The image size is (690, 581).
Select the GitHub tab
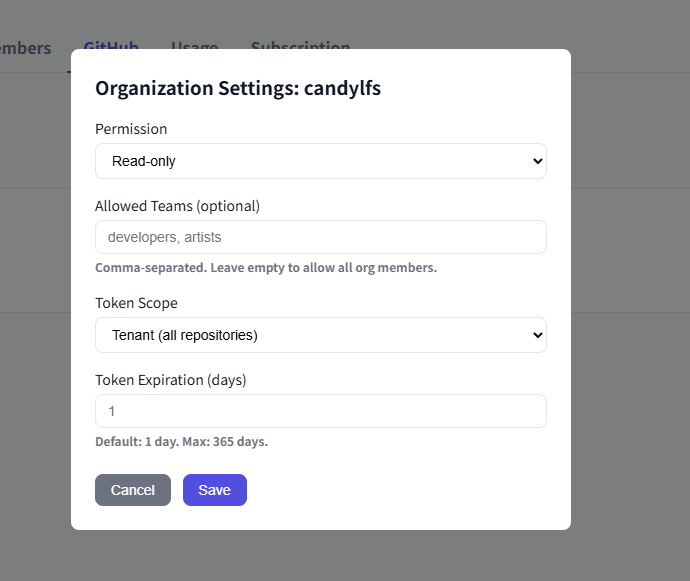click(110, 47)
